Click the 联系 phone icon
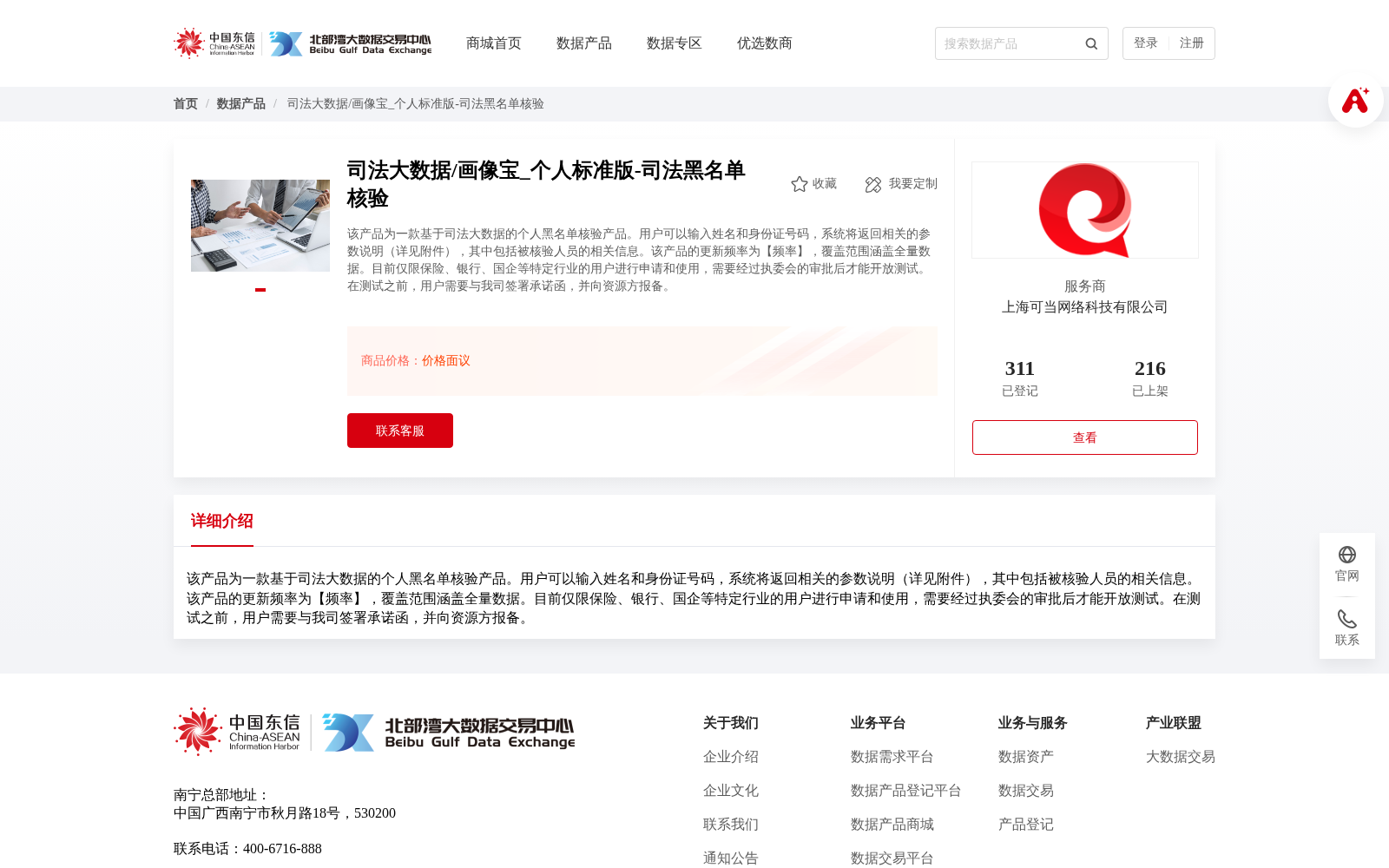The width and height of the screenshot is (1389, 868). tap(1347, 619)
